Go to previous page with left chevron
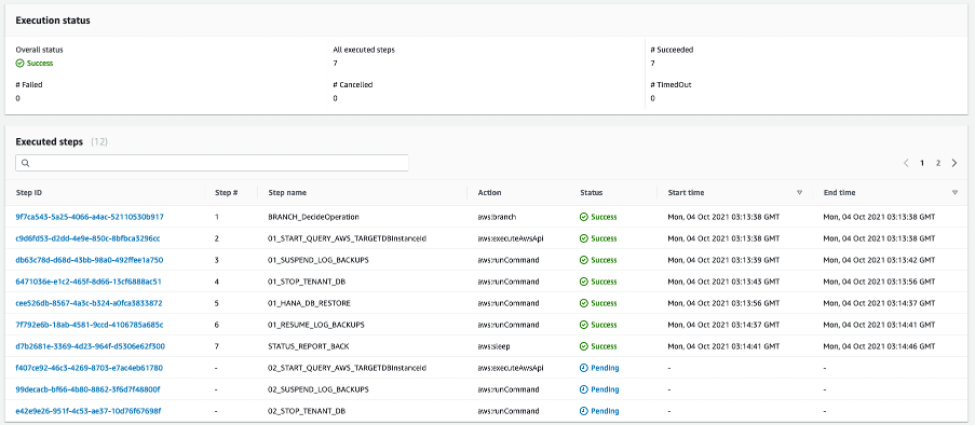977x427 pixels. pyautogui.click(x=906, y=163)
